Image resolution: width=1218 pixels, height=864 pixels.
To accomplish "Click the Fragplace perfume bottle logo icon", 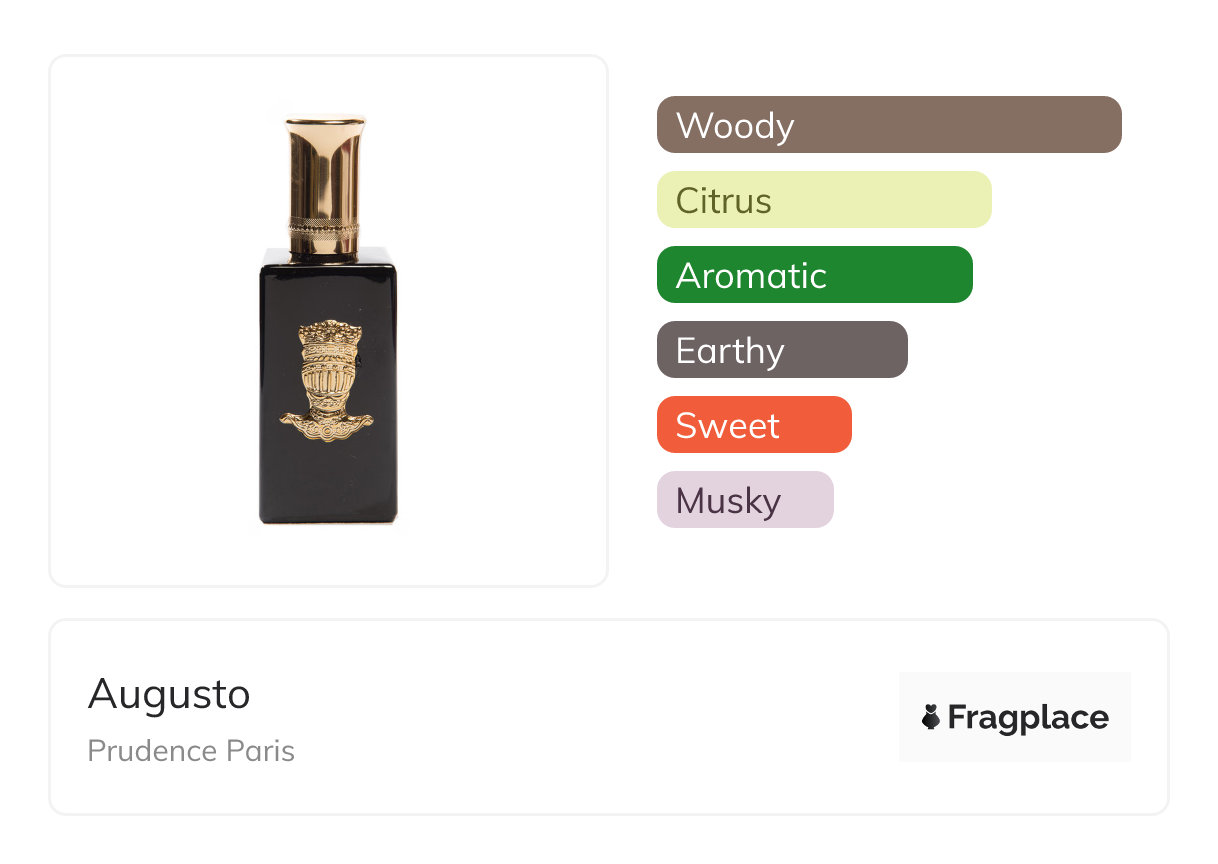I will click(x=931, y=717).
